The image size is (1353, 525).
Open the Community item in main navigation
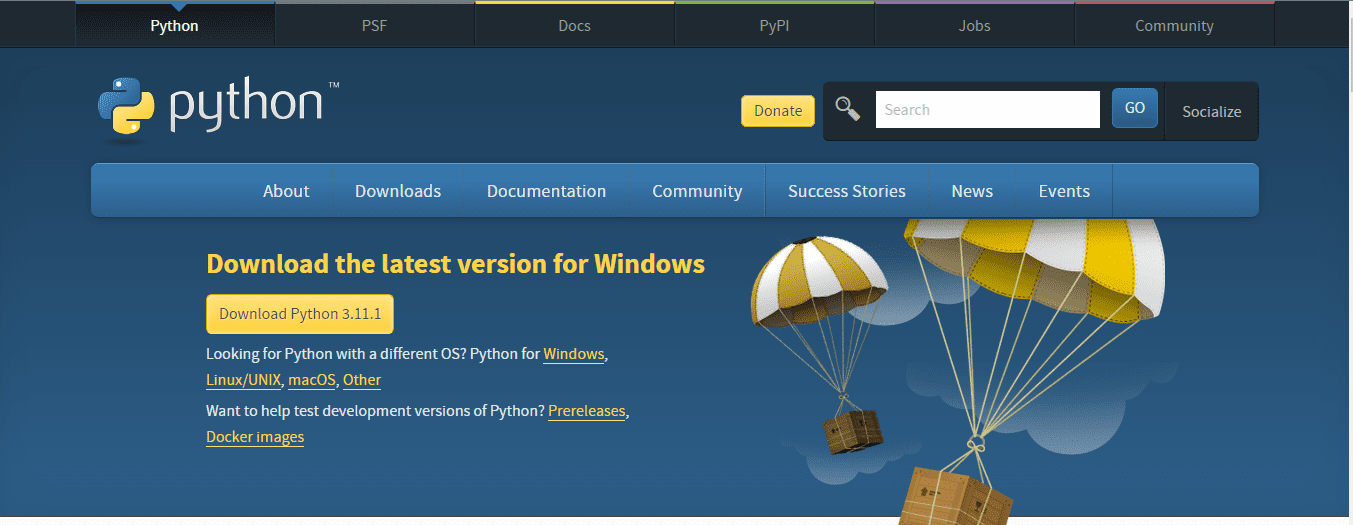697,191
